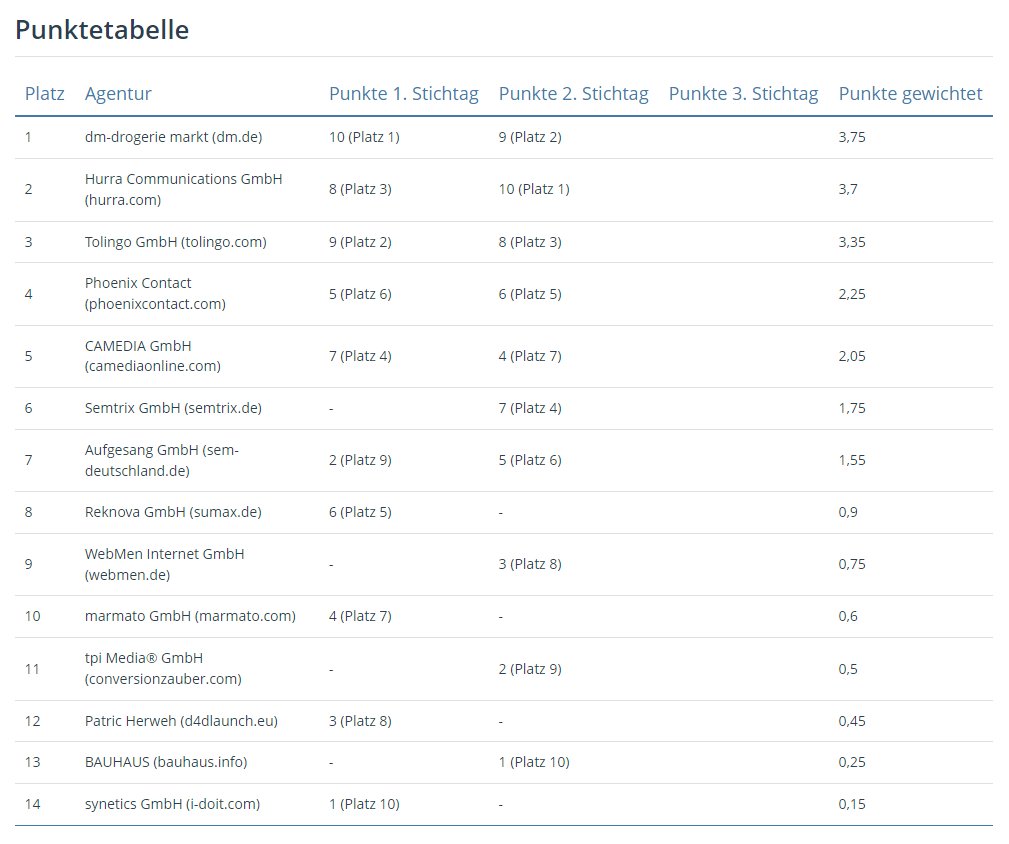Viewport: 1009px width, 844px height.
Task: Select 'WebMen Internet GmbH' agency cell
Action: tap(164, 564)
